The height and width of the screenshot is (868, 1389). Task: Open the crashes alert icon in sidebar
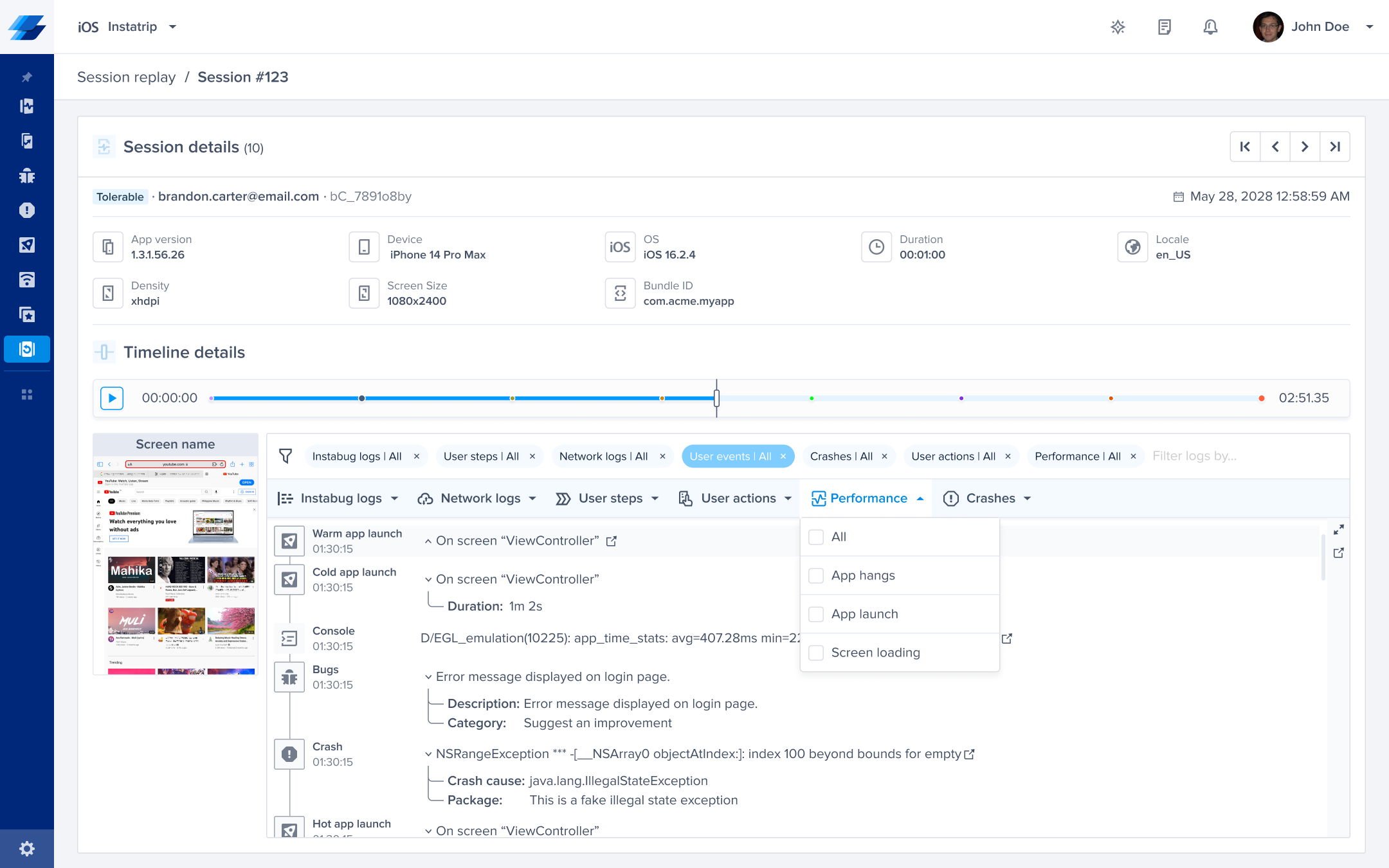point(26,210)
